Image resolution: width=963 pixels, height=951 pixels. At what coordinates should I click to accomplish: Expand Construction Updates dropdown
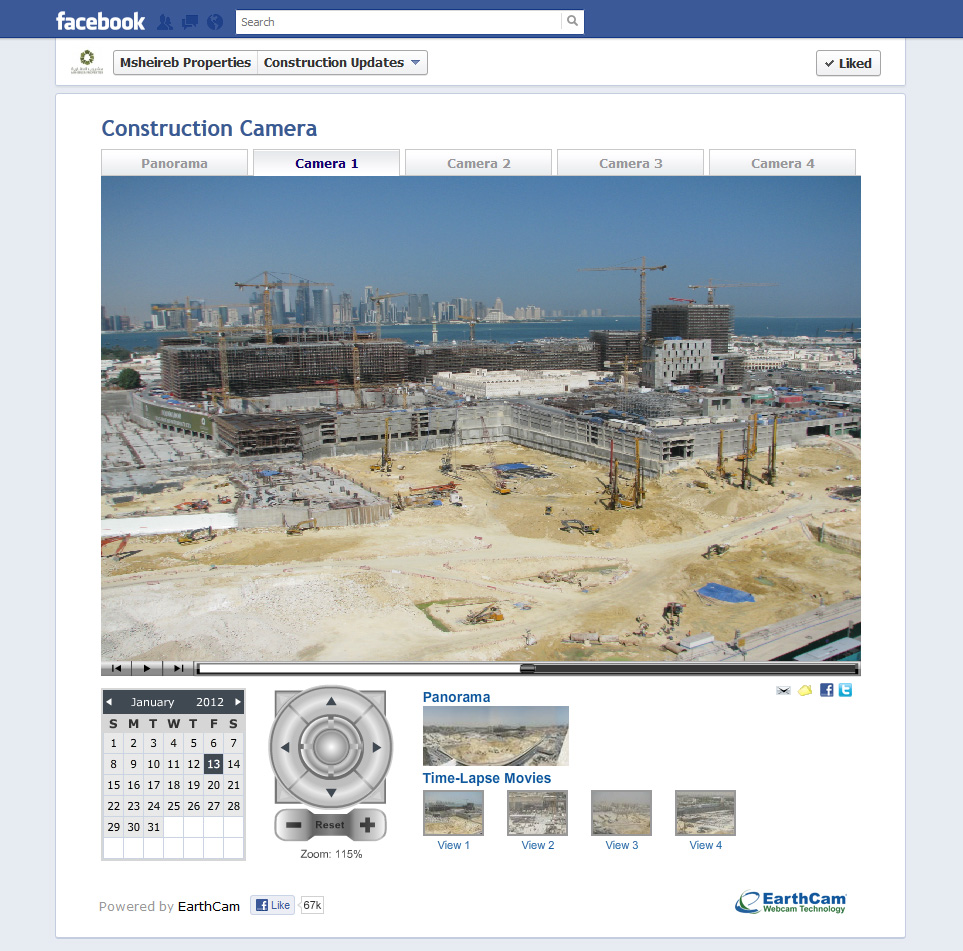pyautogui.click(x=342, y=63)
